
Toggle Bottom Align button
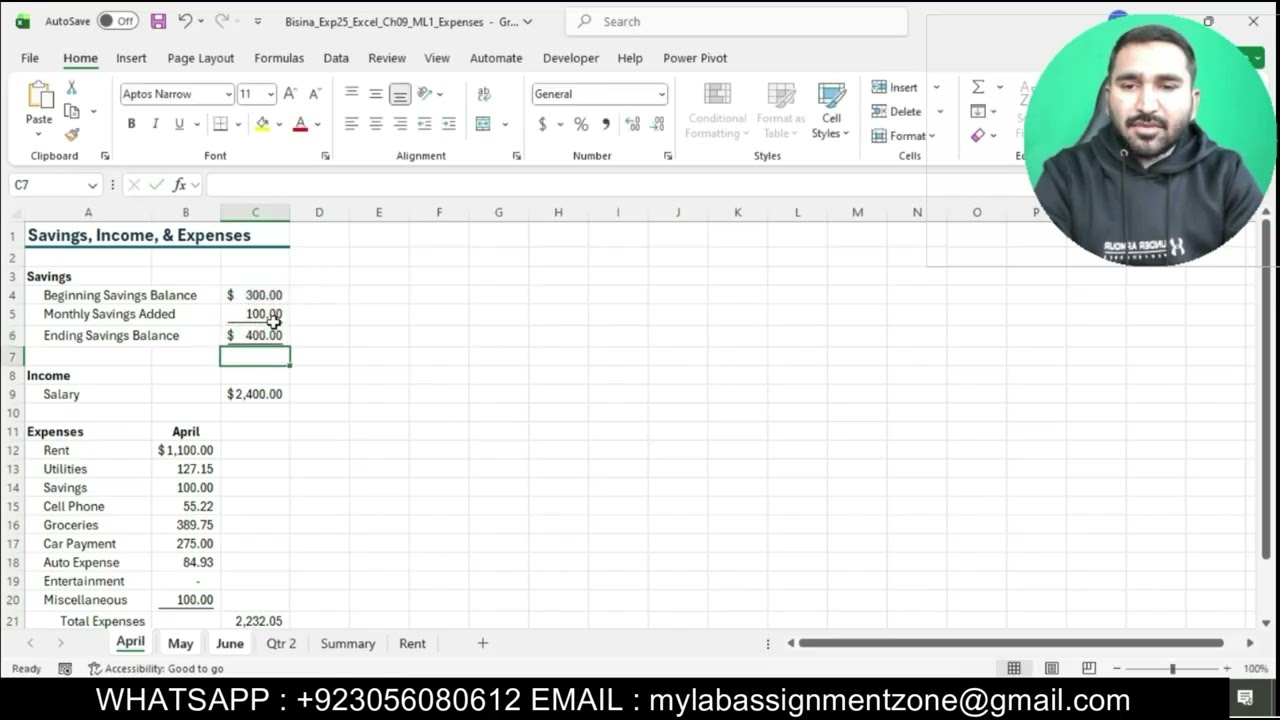tap(400, 94)
